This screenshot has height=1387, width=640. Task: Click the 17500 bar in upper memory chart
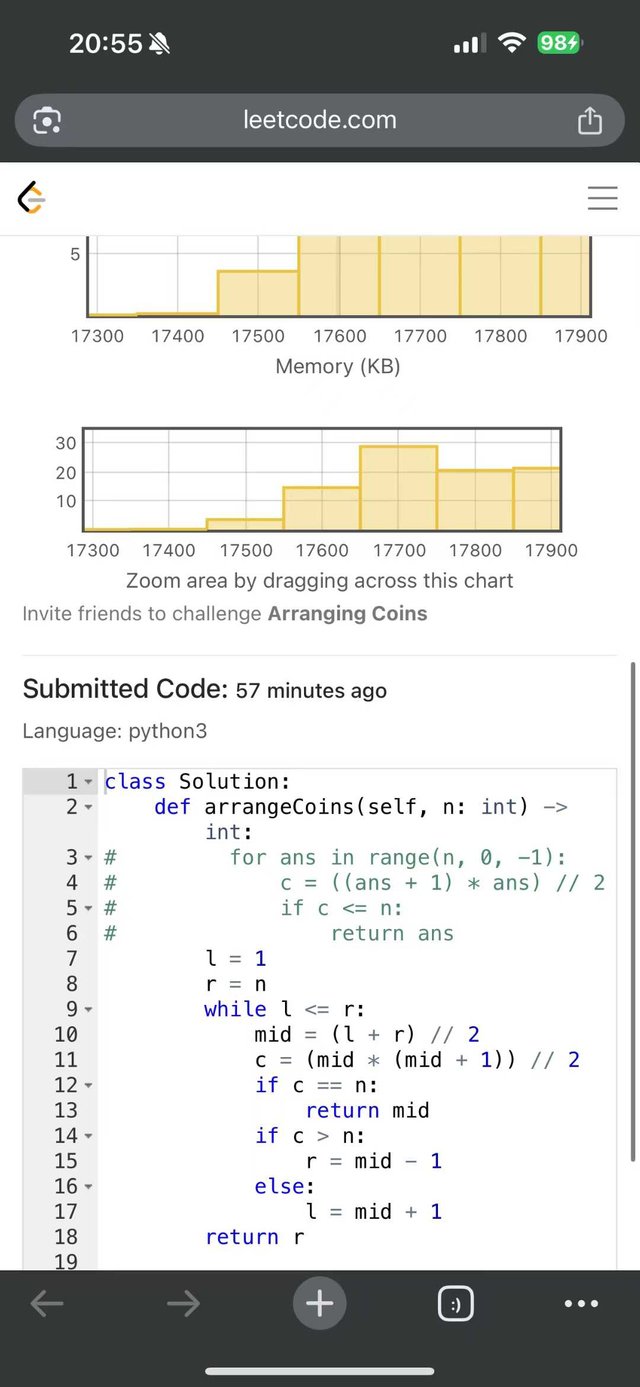pos(258,293)
